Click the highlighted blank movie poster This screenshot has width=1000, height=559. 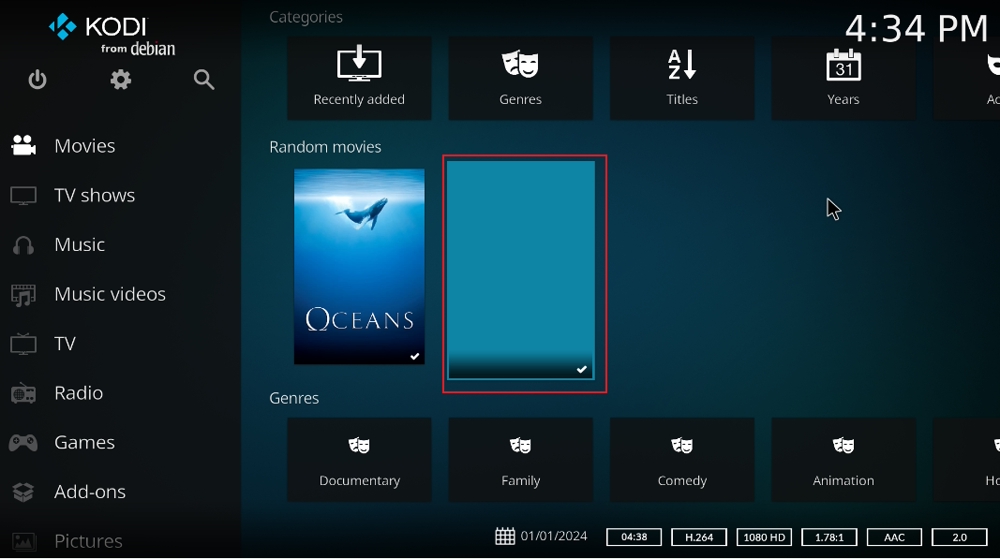coord(520,270)
